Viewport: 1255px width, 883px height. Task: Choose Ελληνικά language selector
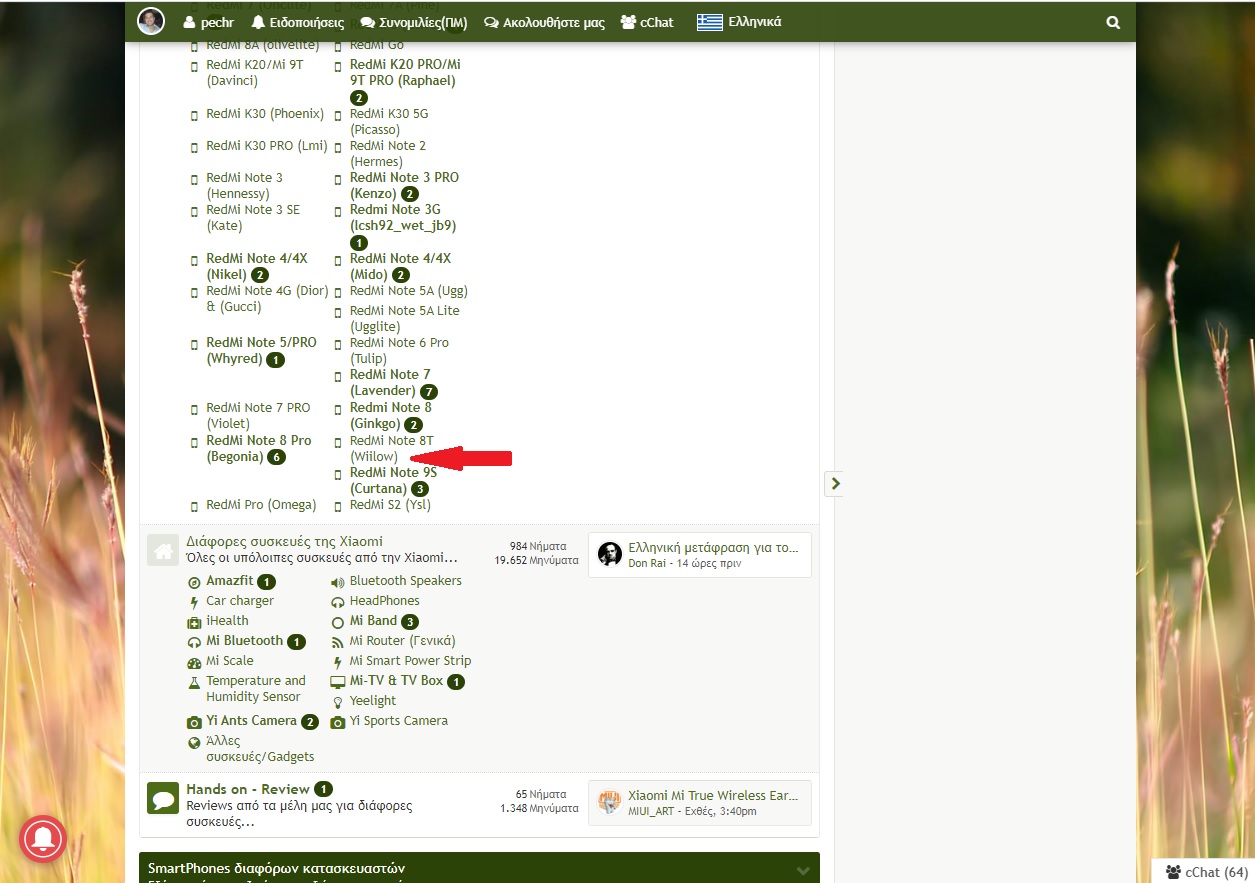coord(755,22)
